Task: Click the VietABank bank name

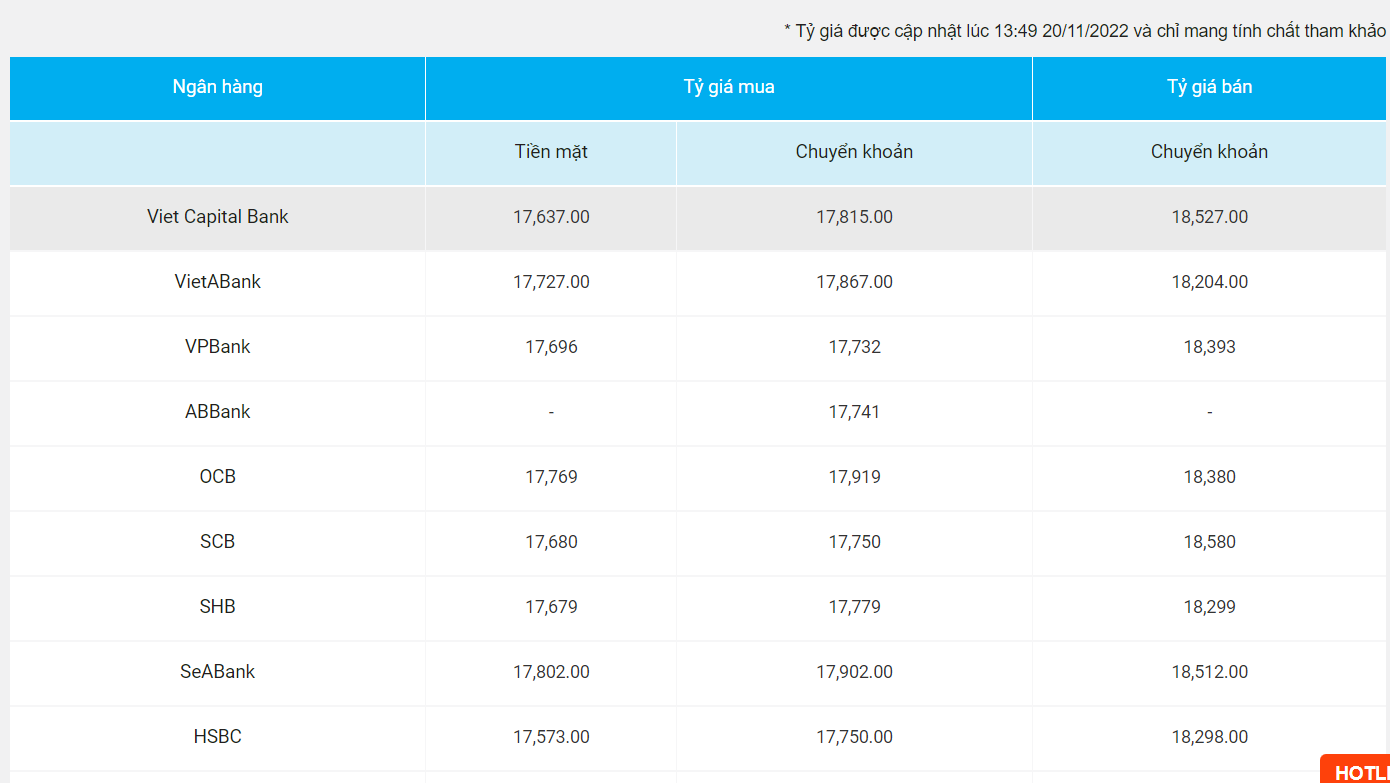Action: [x=217, y=282]
